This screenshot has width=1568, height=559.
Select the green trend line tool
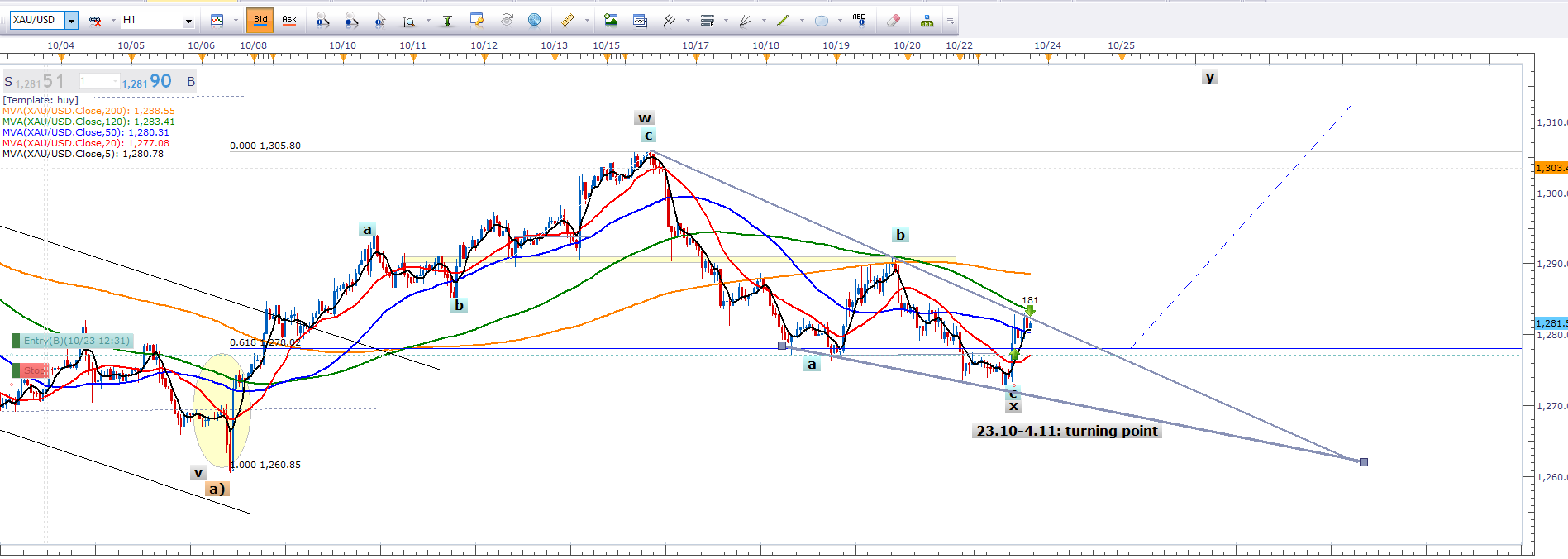click(x=783, y=21)
